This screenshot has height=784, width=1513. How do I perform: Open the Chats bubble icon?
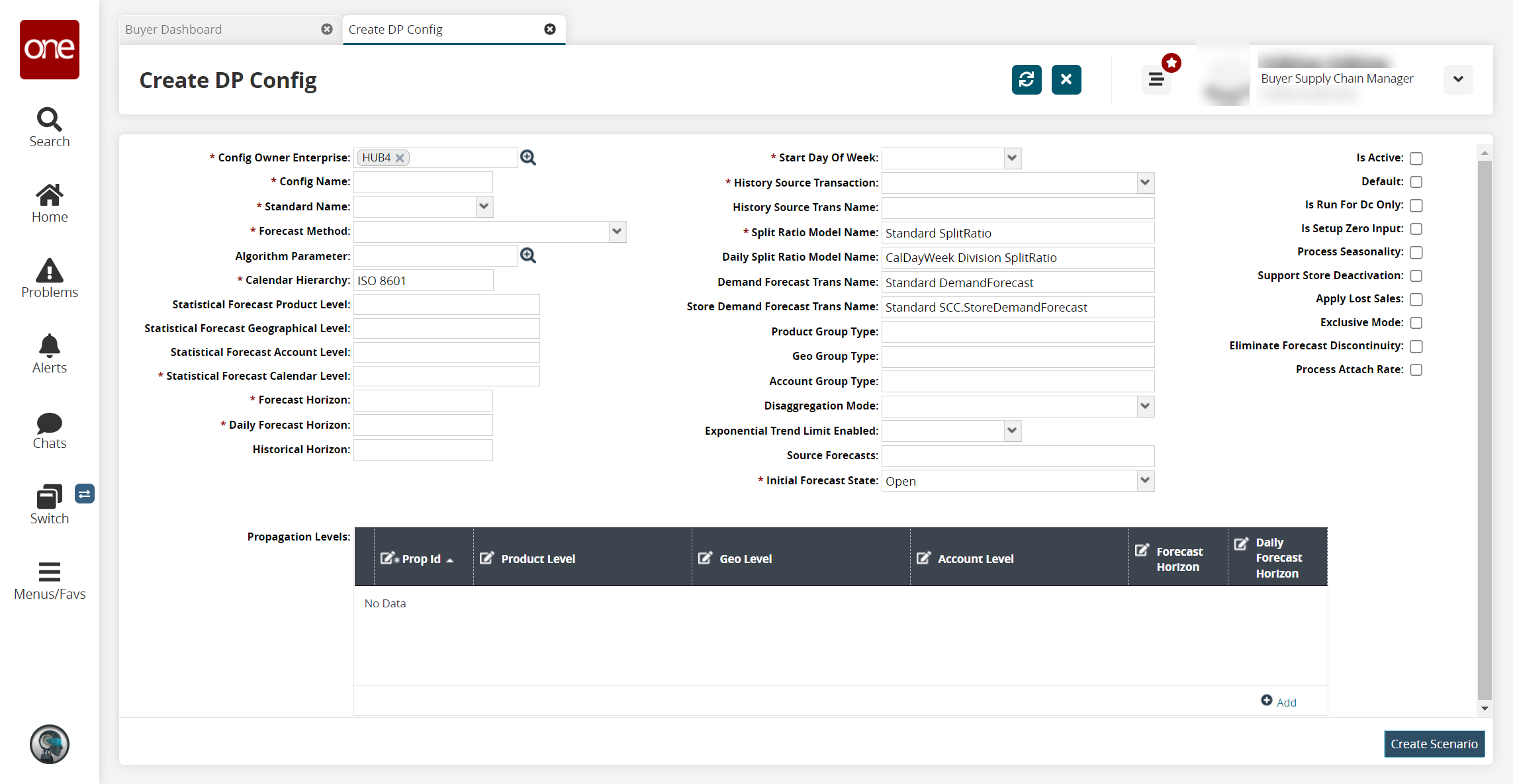(x=49, y=430)
